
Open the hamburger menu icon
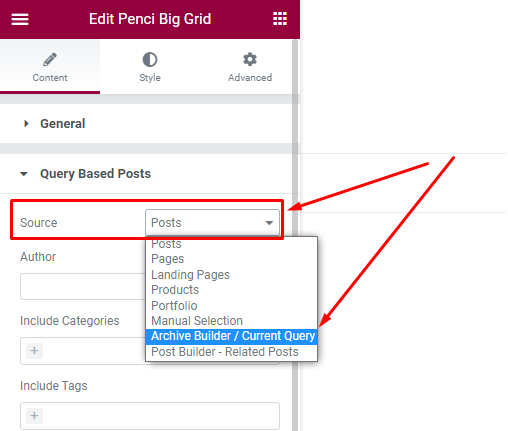click(20, 19)
